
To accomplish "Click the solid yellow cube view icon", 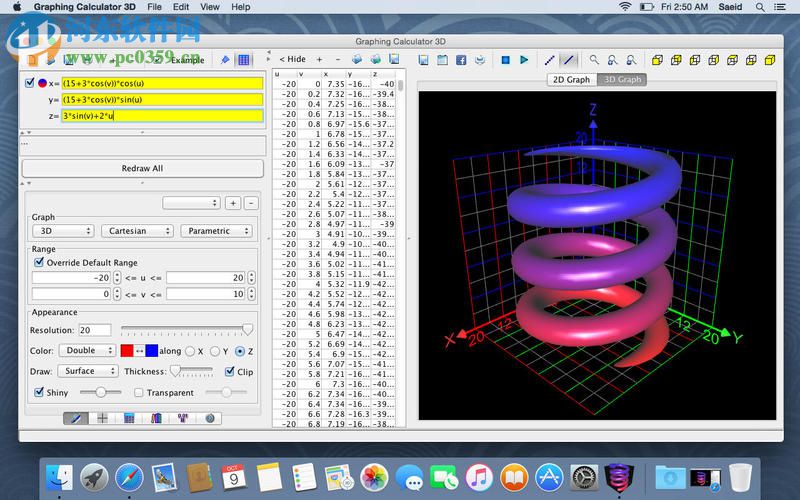I will pyautogui.click(x=770, y=60).
